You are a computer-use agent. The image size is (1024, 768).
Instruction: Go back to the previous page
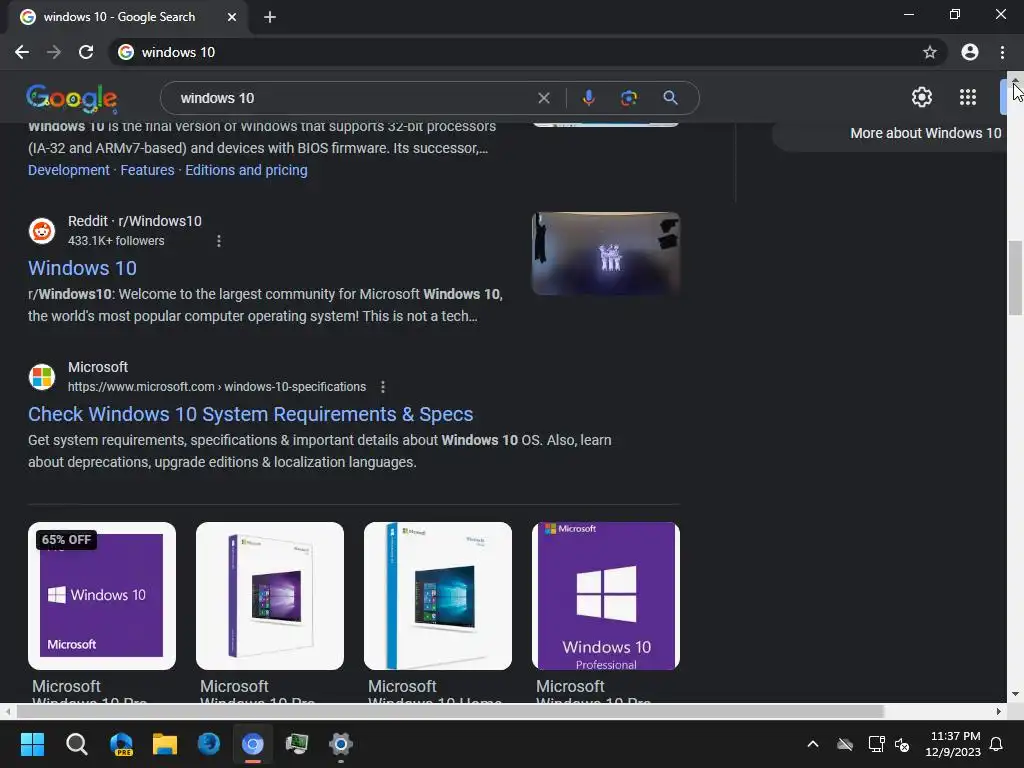pyautogui.click(x=22, y=52)
